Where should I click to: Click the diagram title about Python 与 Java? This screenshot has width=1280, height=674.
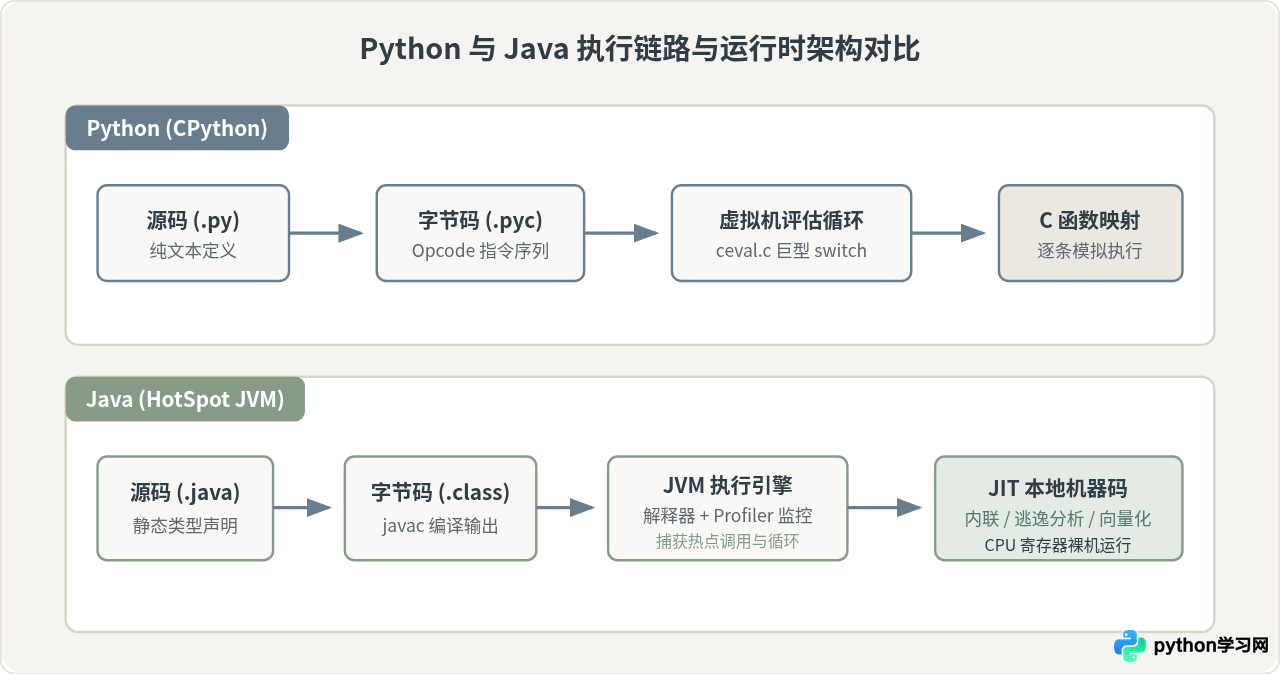[640, 50]
